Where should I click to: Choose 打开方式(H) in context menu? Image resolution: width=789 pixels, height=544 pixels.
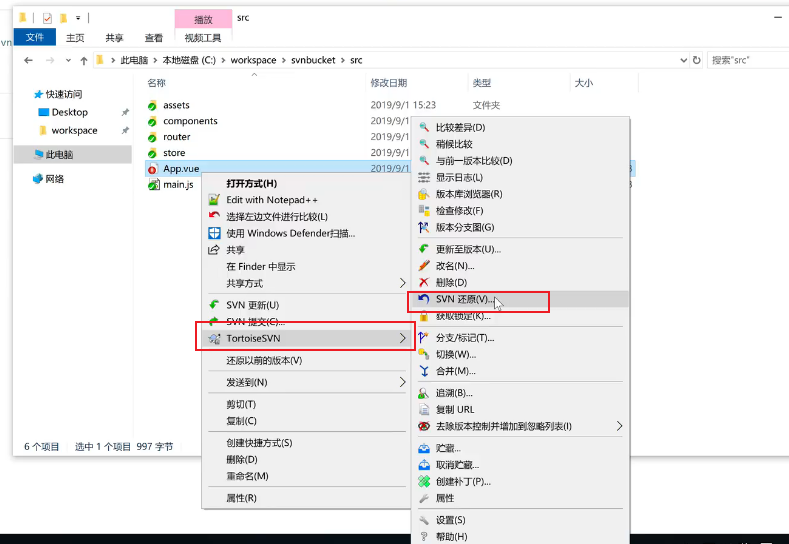tap(252, 184)
